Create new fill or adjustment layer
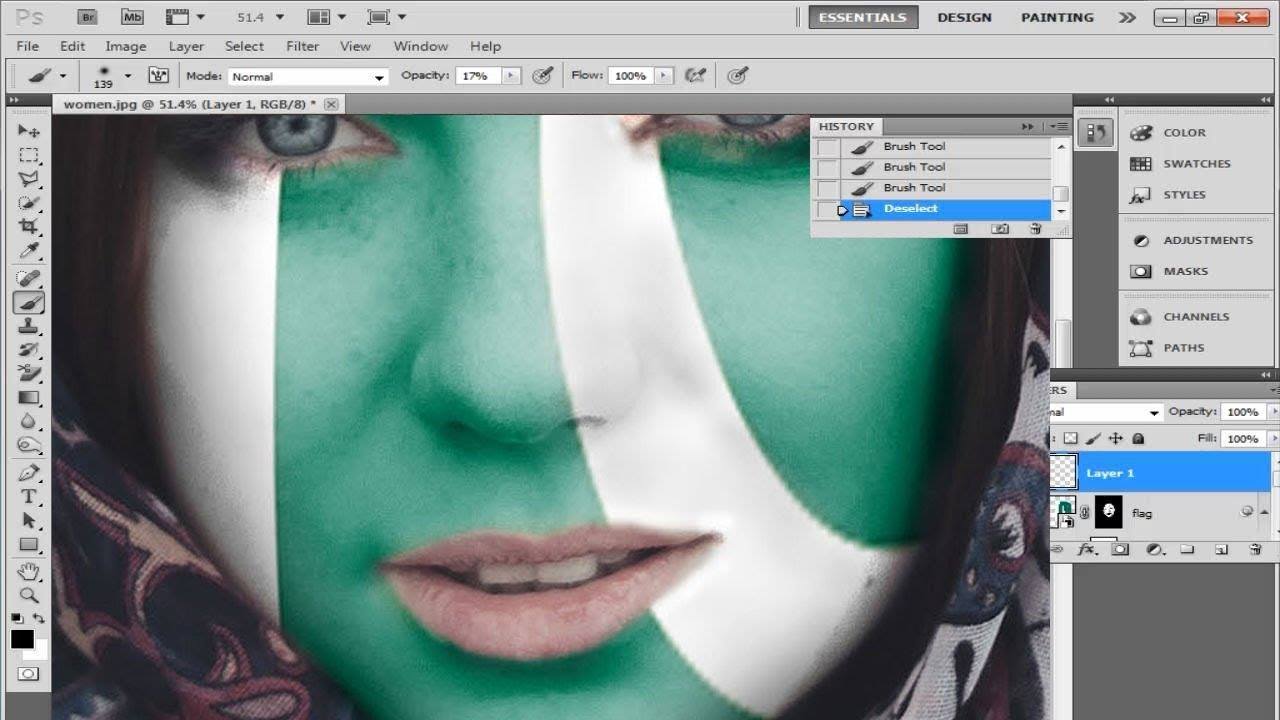Viewport: 1280px width, 720px height. (x=1154, y=550)
